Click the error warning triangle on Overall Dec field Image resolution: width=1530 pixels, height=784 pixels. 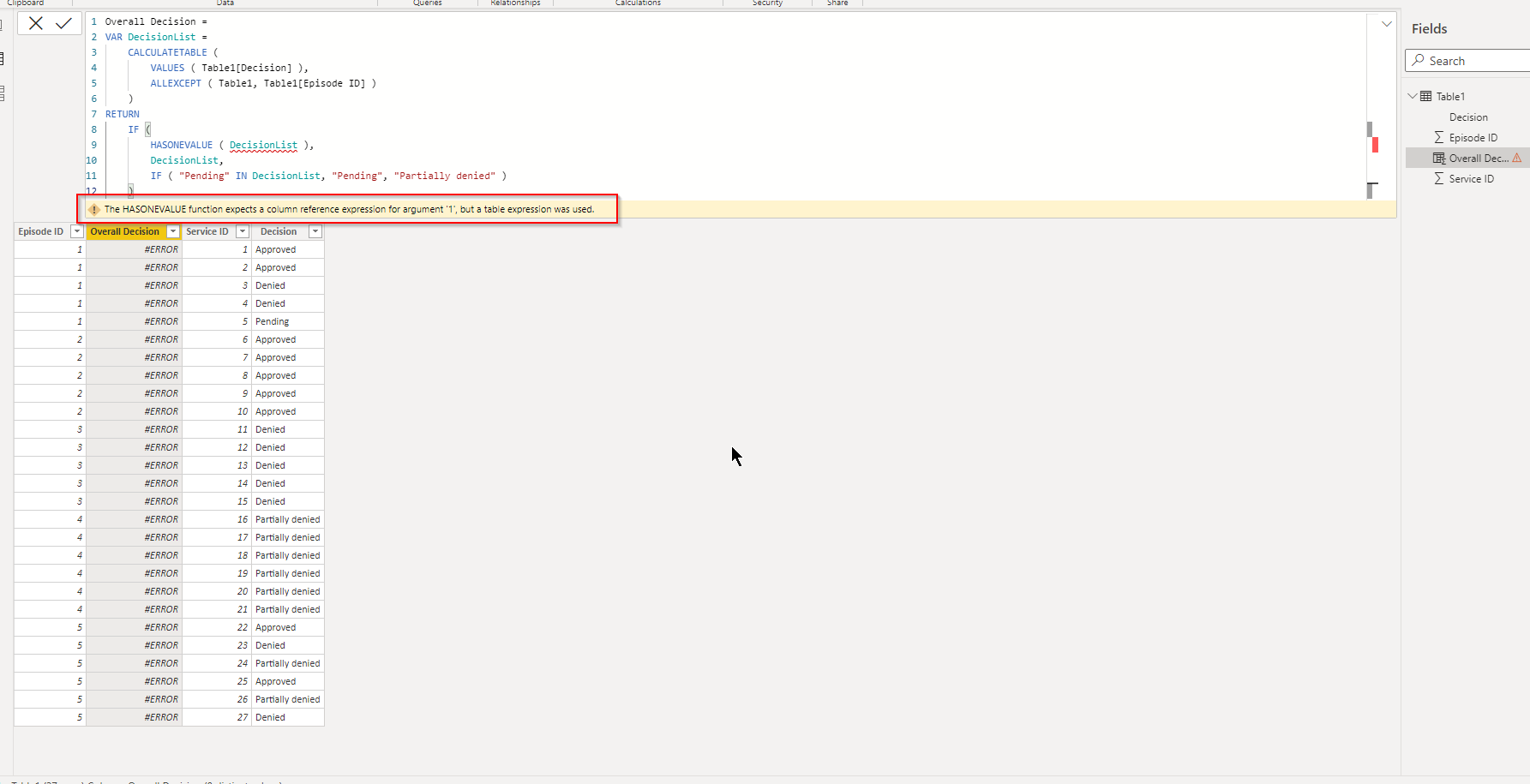[1517, 158]
